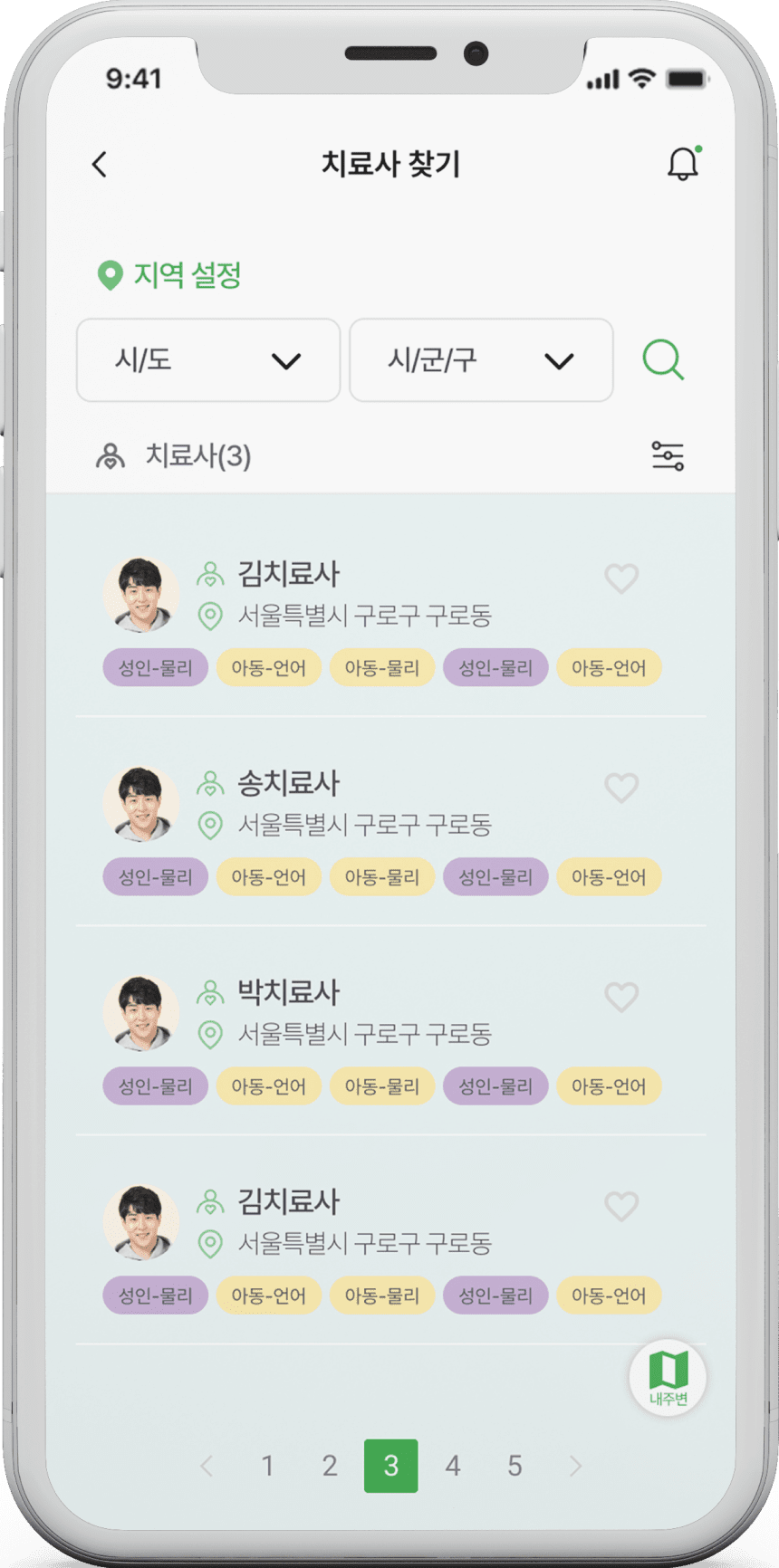Tap 송치료사's profile photo

click(141, 803)
